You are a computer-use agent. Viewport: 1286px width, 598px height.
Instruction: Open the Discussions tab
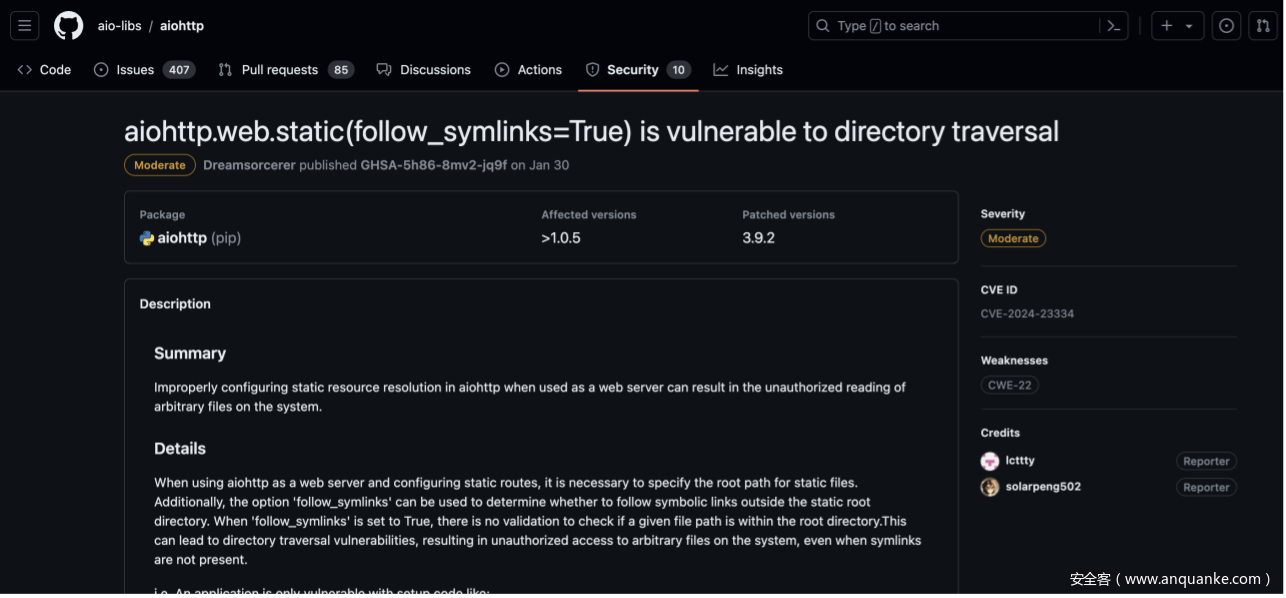pyautogui.click(x=423, y=70)
